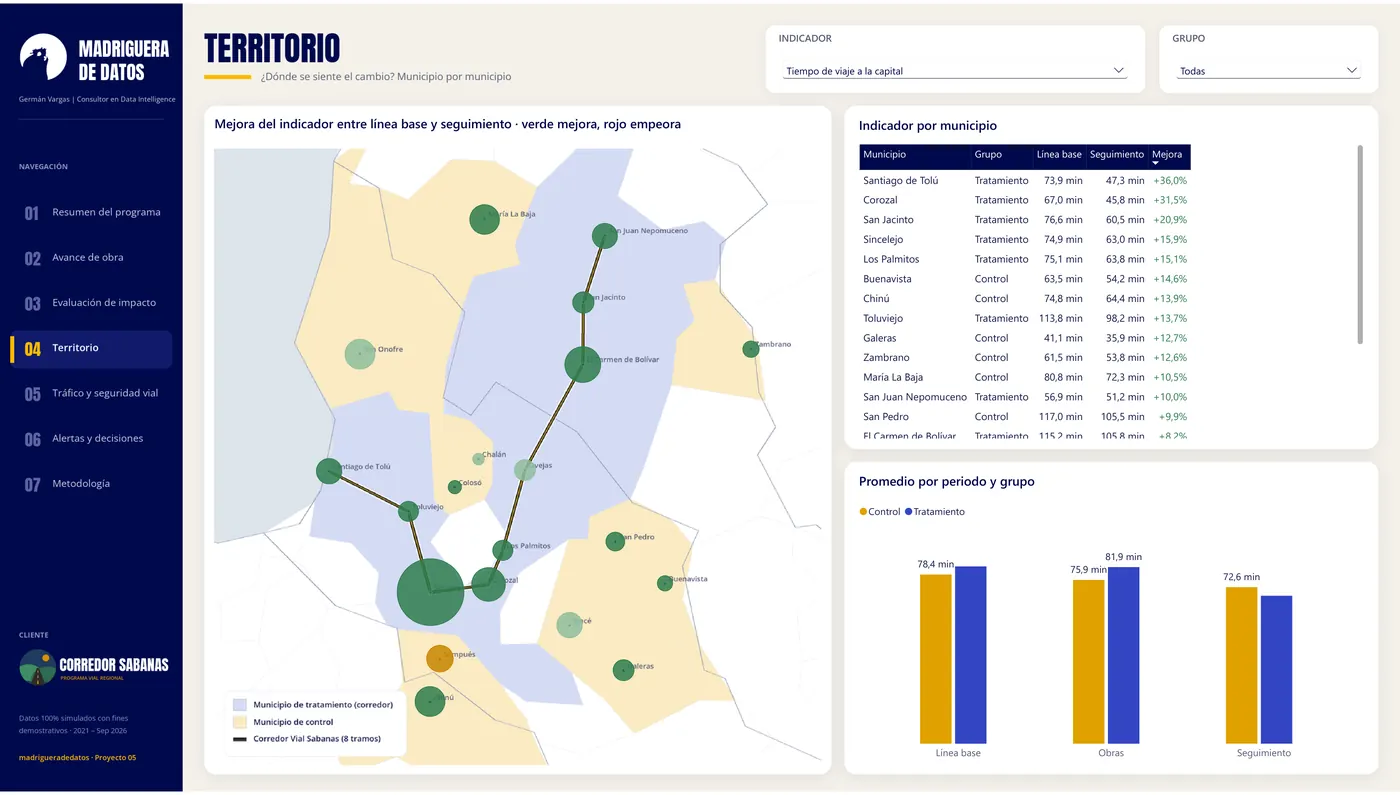Go to Resumen del programa page
The image size is (1400, 795).
[91, 212]
